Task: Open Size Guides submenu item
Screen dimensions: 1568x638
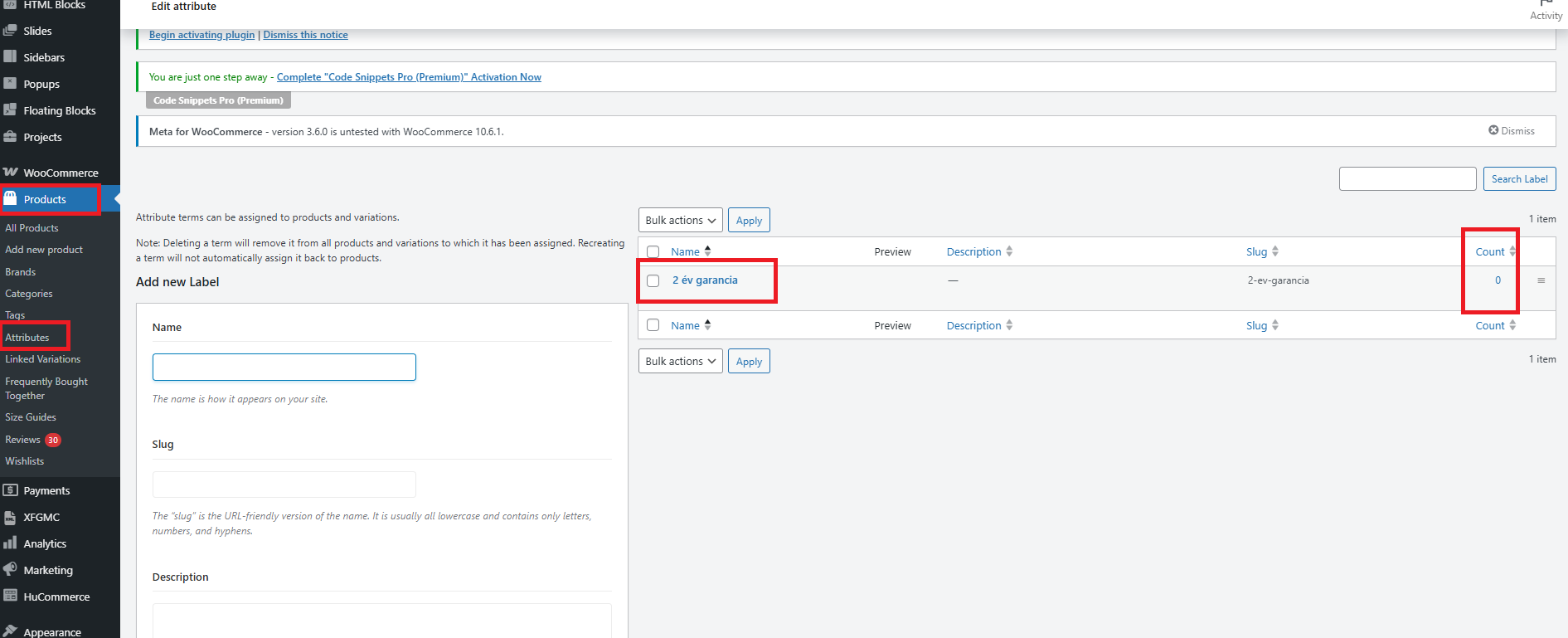Action: (31, 417)
